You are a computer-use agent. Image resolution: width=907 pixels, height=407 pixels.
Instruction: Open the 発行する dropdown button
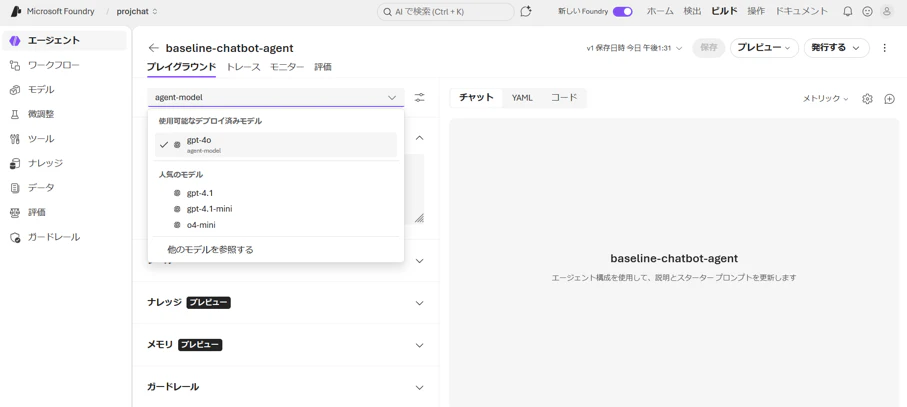(x=836, y=48)
